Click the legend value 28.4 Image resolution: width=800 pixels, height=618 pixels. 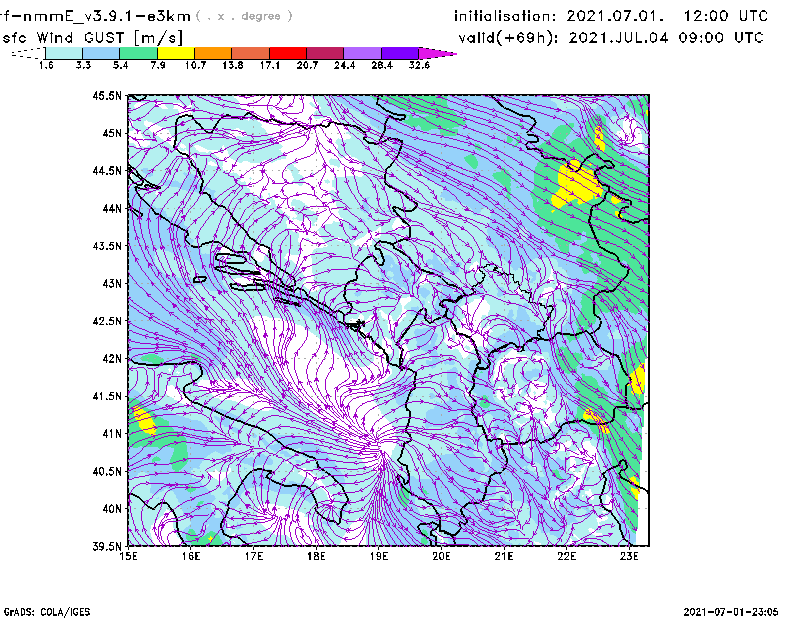click(382, 65)
